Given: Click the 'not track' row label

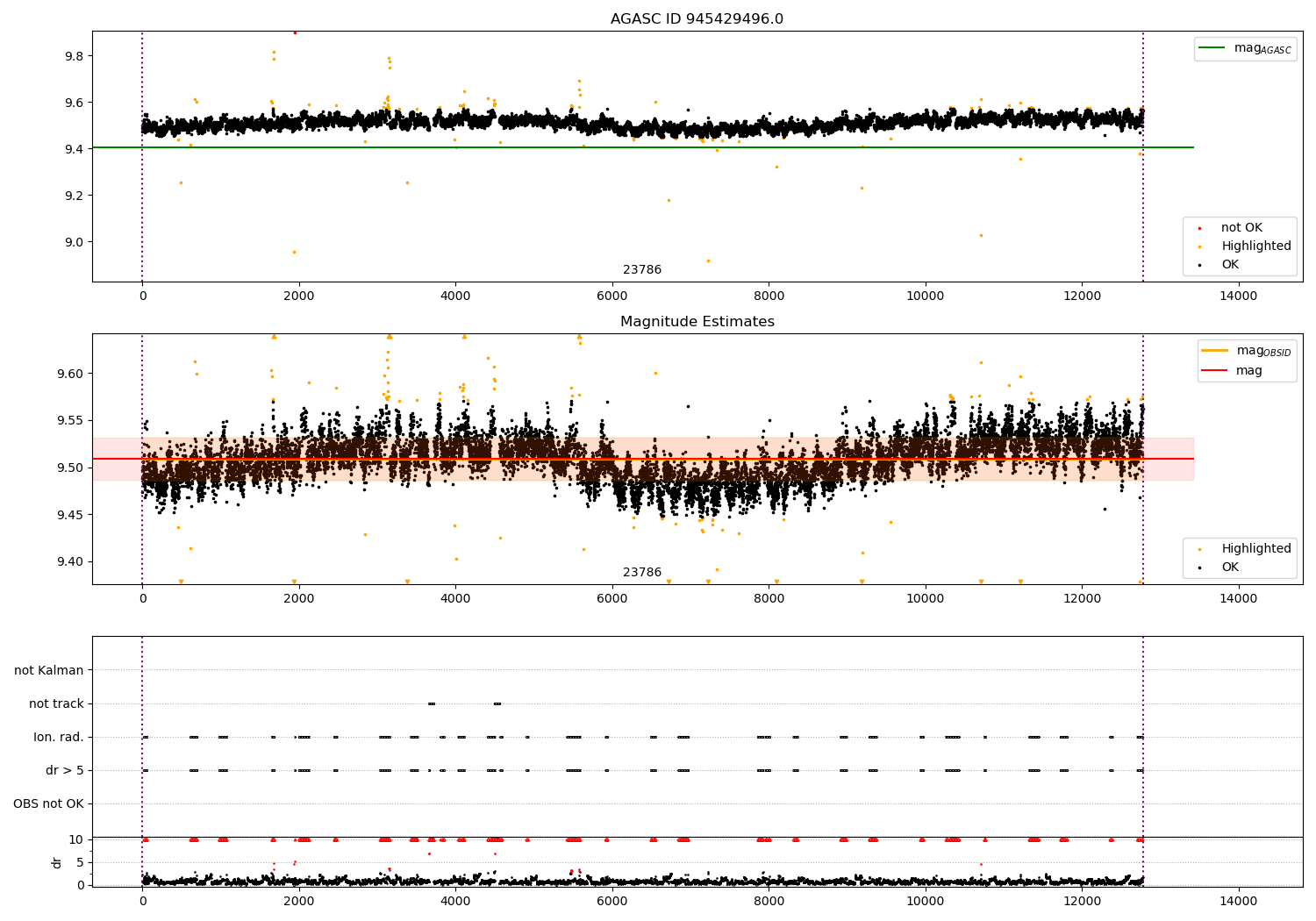Looking at the screenshot, I should [56, 703].
